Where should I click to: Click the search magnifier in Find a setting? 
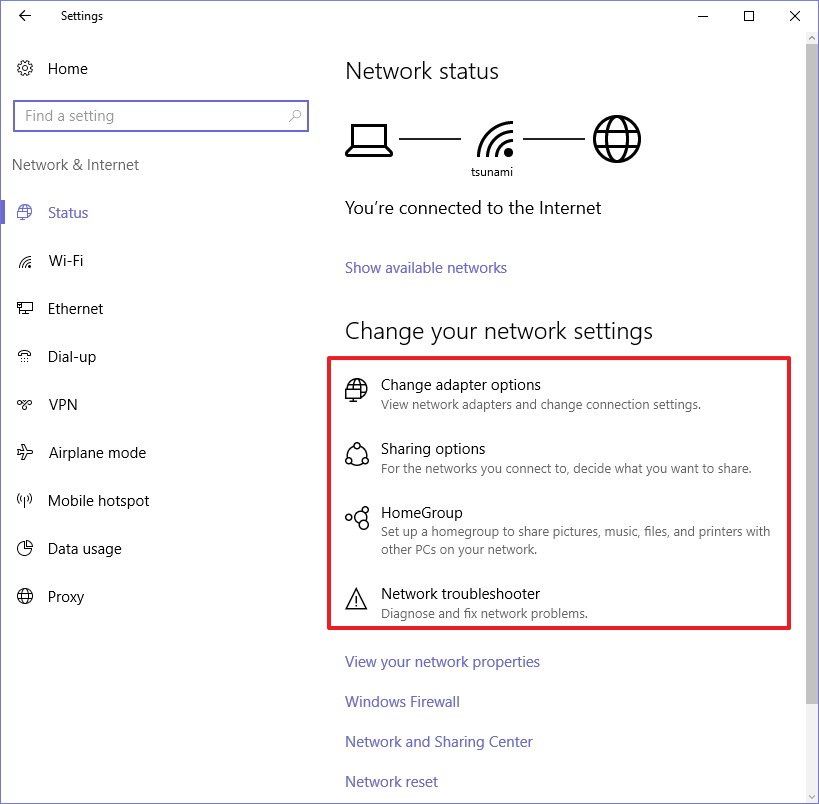tap(295, 115)
